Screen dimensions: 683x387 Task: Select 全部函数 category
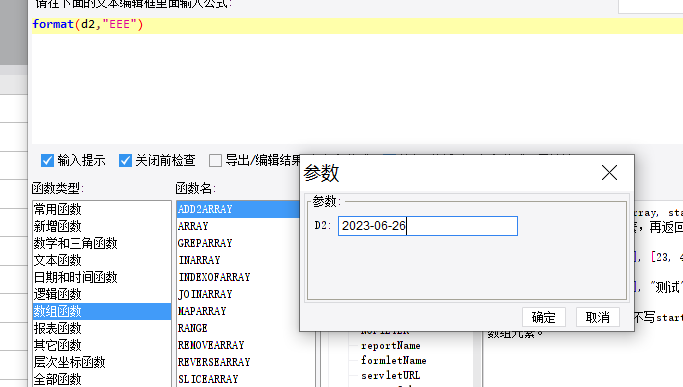101,379
